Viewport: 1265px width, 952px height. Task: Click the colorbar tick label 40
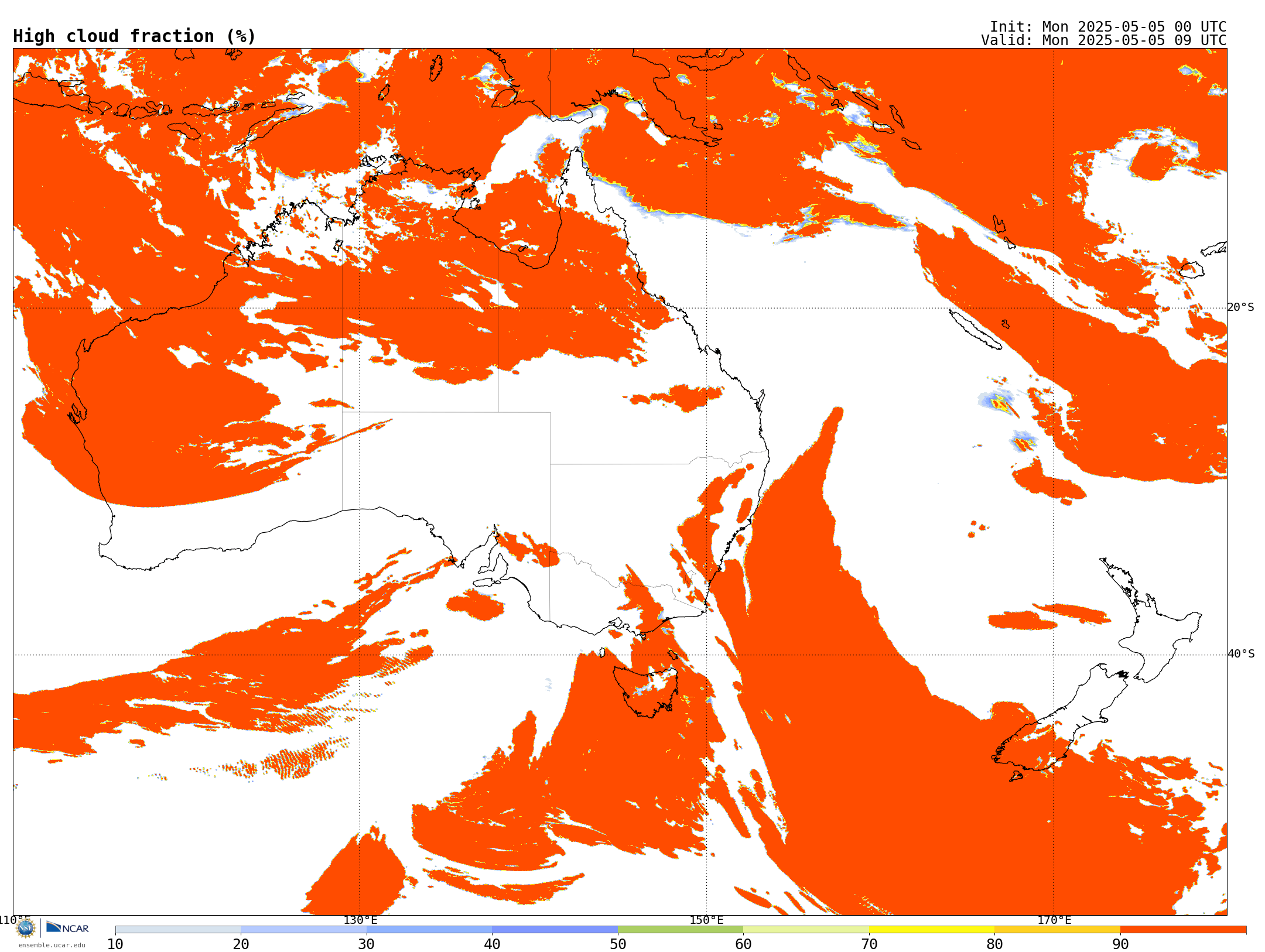[x=492, y=944]
